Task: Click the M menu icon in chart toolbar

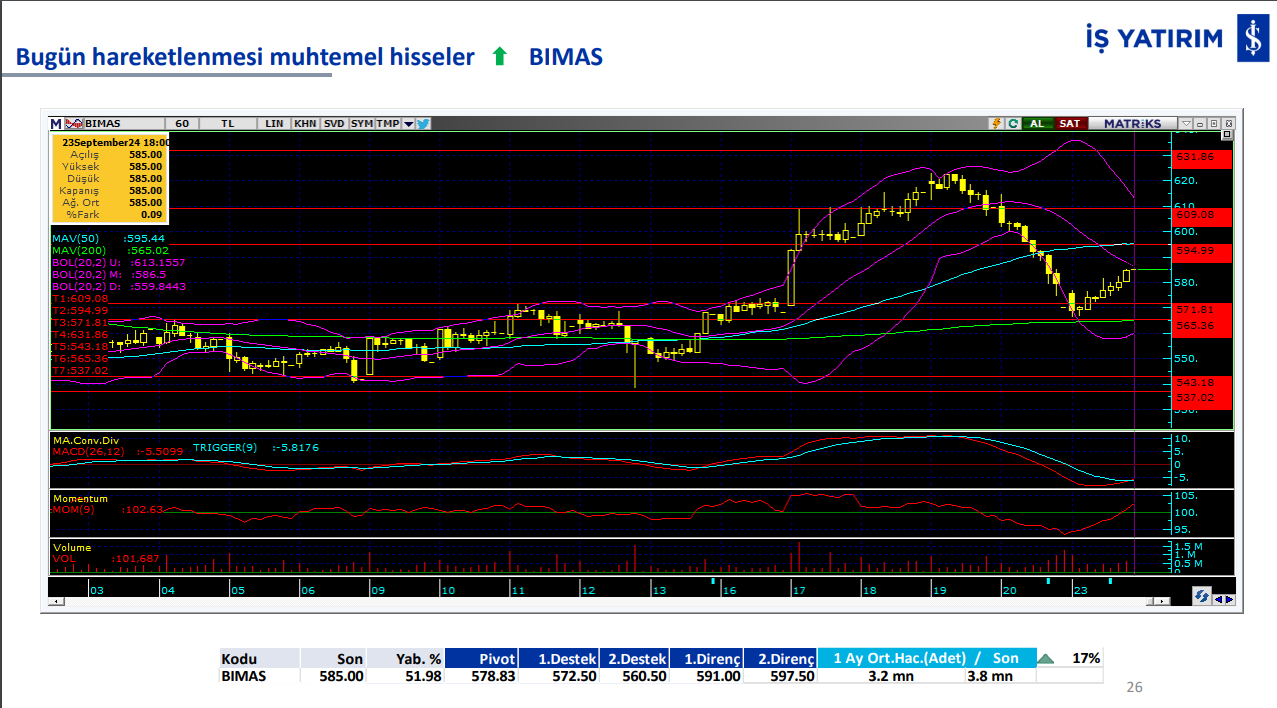Action: point(56,124)
